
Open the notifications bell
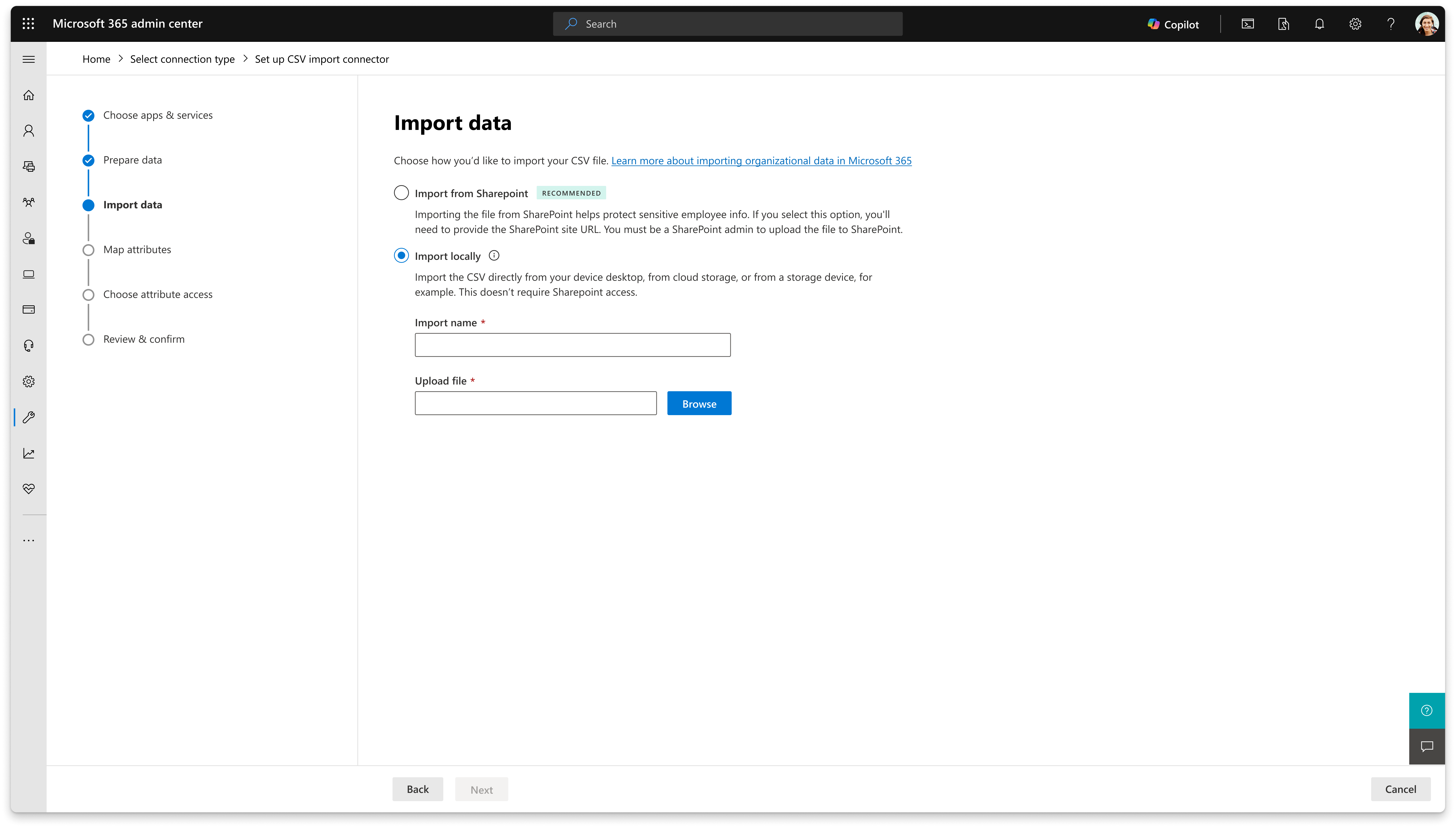click(1319, 24)
